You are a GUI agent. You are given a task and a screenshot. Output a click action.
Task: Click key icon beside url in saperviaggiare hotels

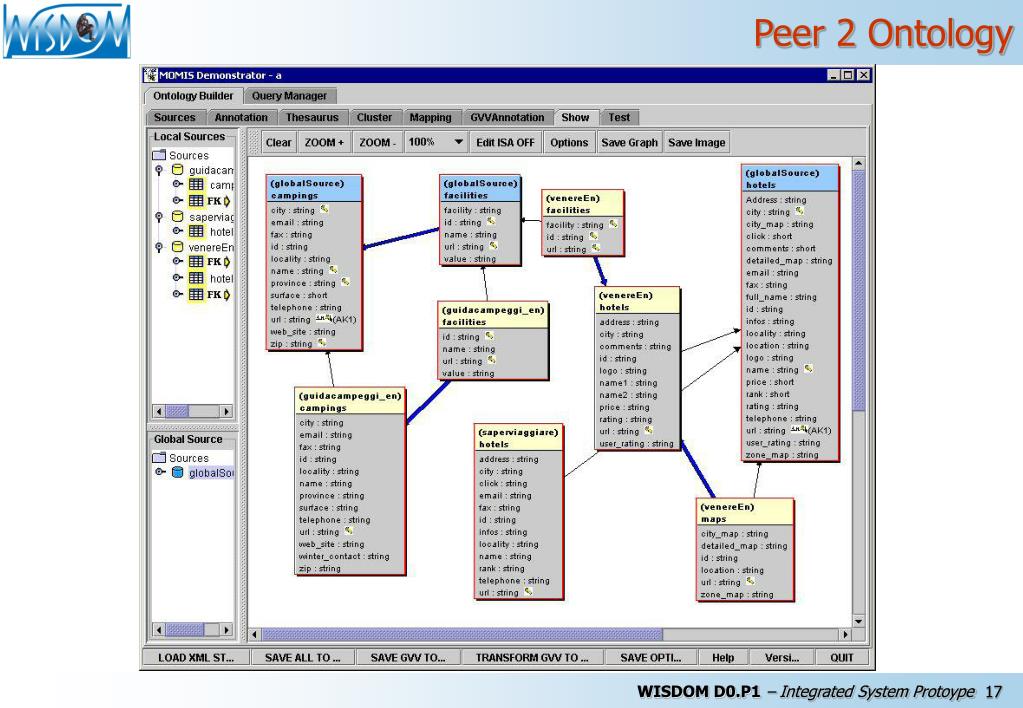pos(528,592)
